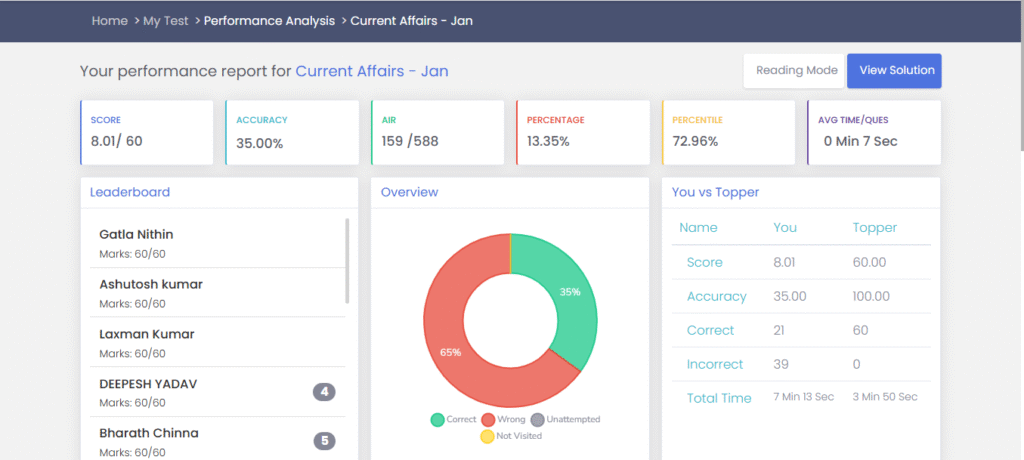
Task: Click the leaderboard scrollbar
Action: click(x=347, y=260)
